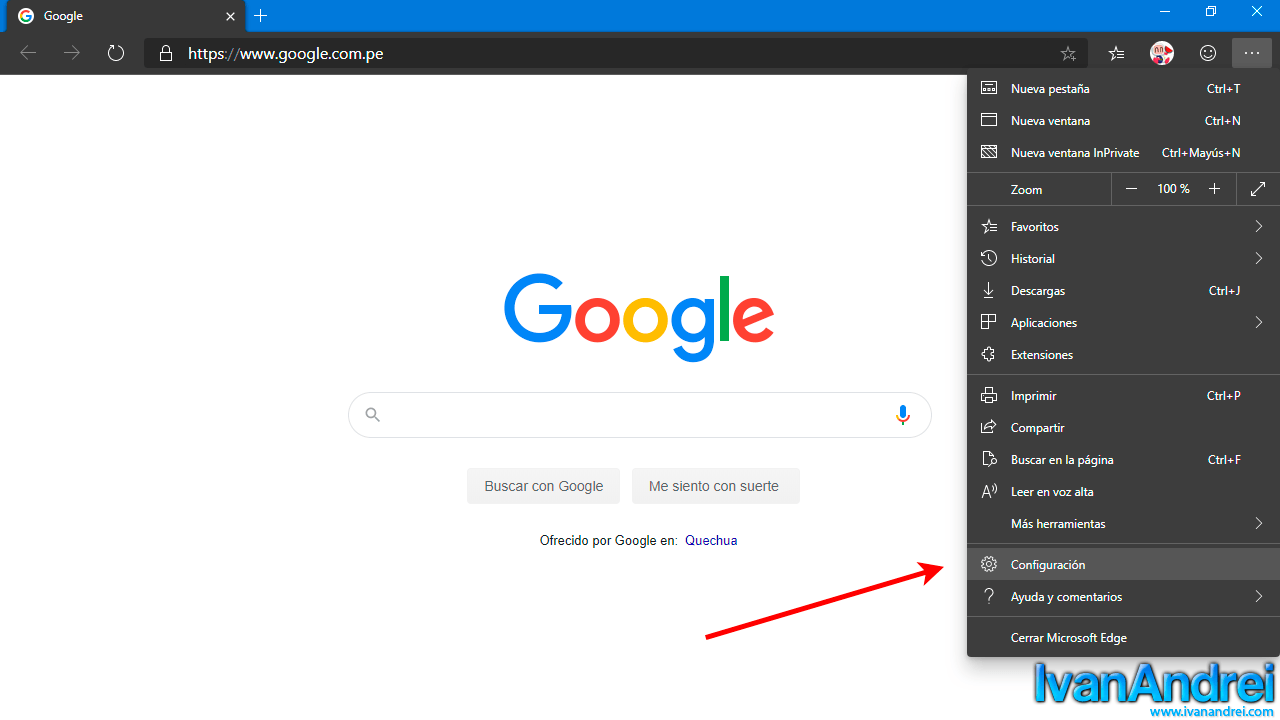The height and width of the screenshot is (720, 1280).
Task: Open Extensiones from the menu
Action: [1123, 355]
